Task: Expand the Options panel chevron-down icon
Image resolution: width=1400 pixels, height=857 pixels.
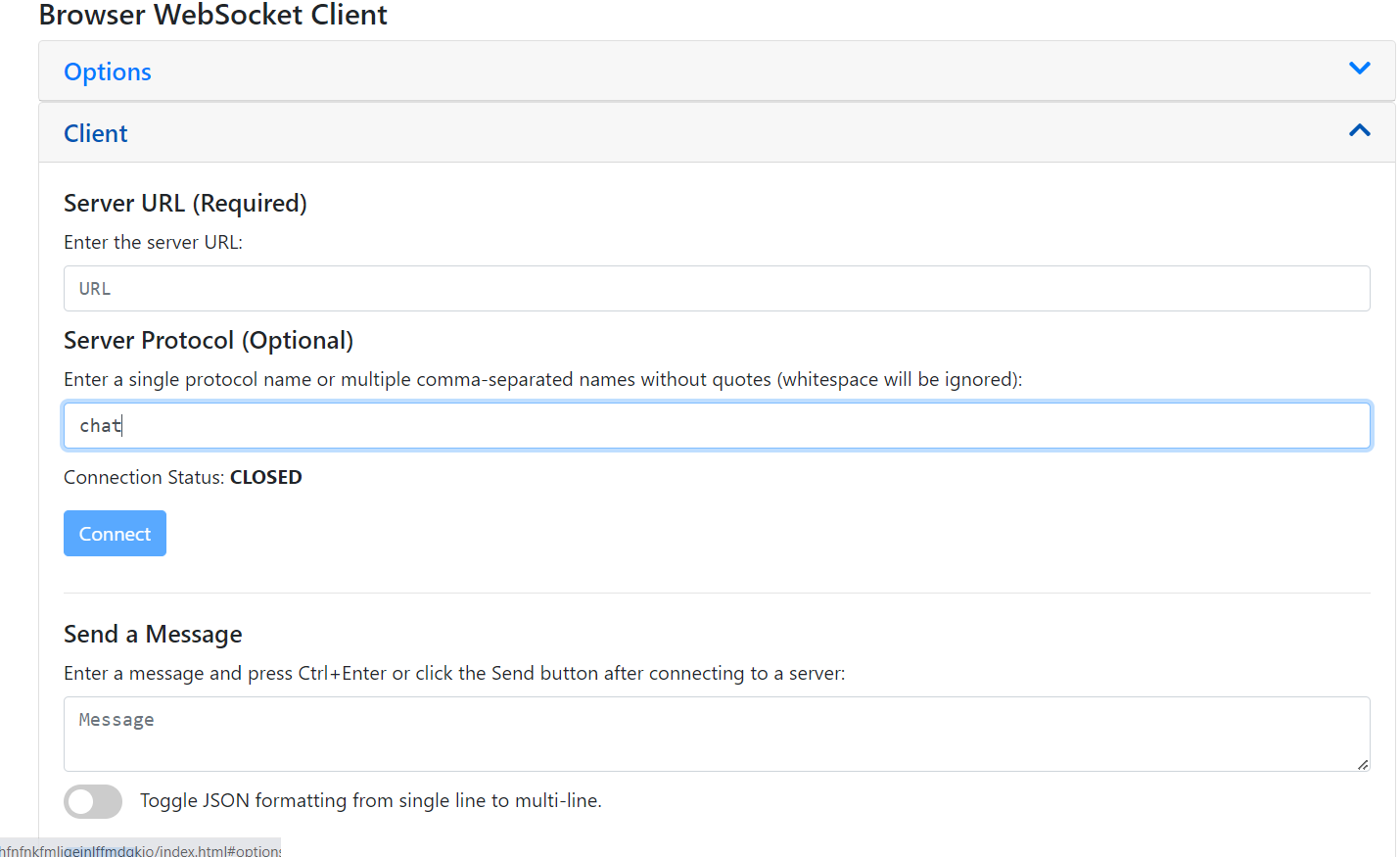Action: click(x=1359, y=69)
